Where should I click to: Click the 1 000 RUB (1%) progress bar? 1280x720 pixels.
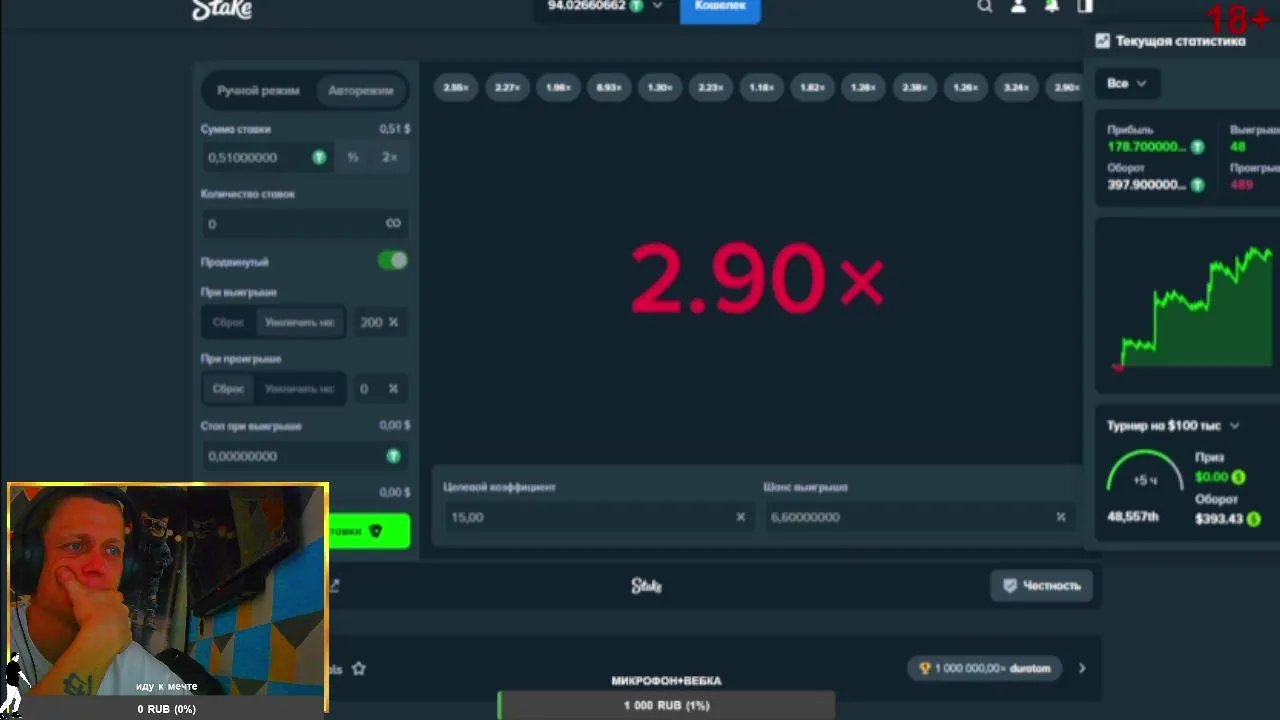pyautogui.click(x=666, y=705)
